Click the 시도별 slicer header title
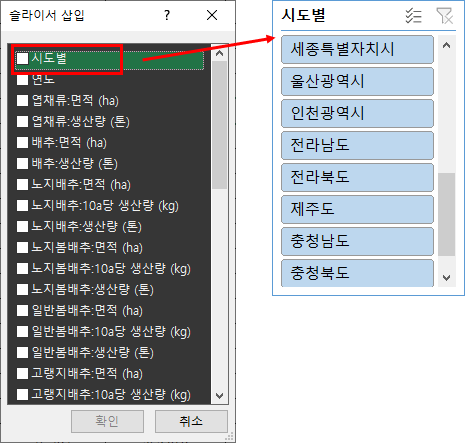 [x=303, y=15]
